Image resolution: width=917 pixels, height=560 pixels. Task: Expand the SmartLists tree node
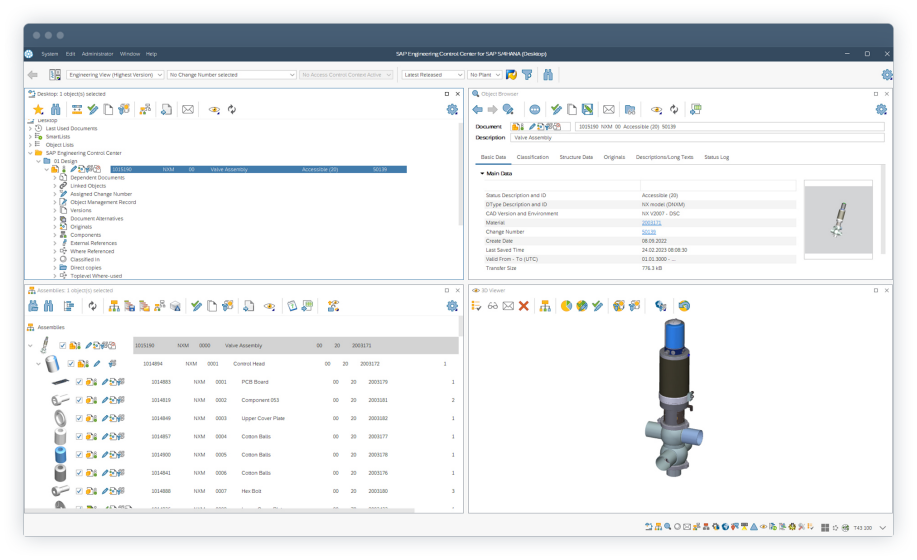(x=30, y=137)
